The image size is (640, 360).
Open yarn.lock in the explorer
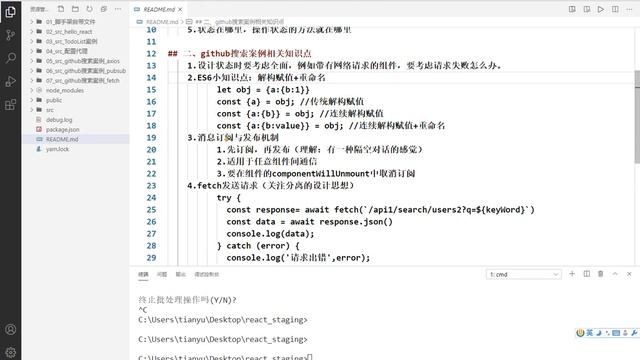pyautogui.click(x=76, y=149)
